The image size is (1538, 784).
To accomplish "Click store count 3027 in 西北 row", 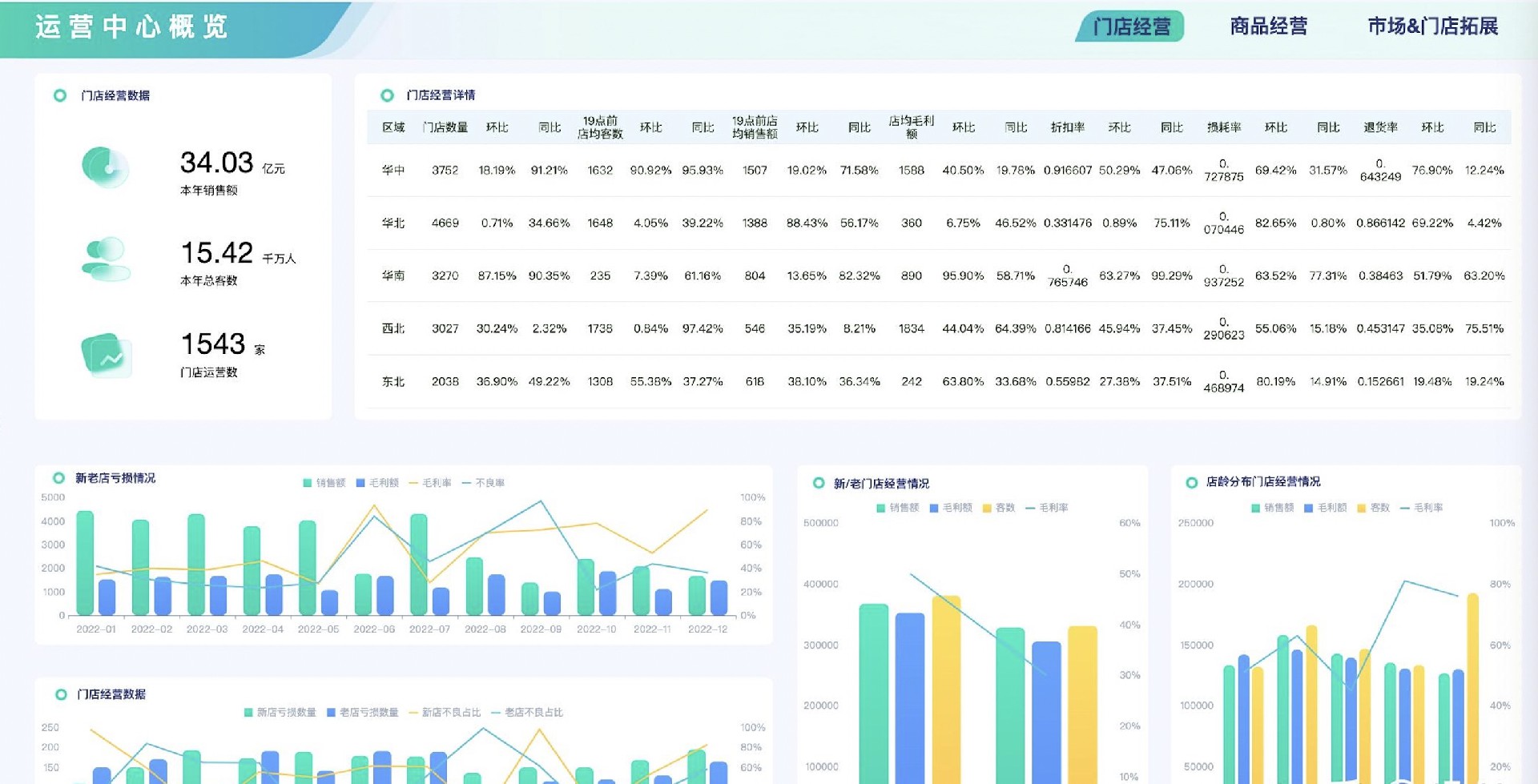I will [x=445, y=328].
